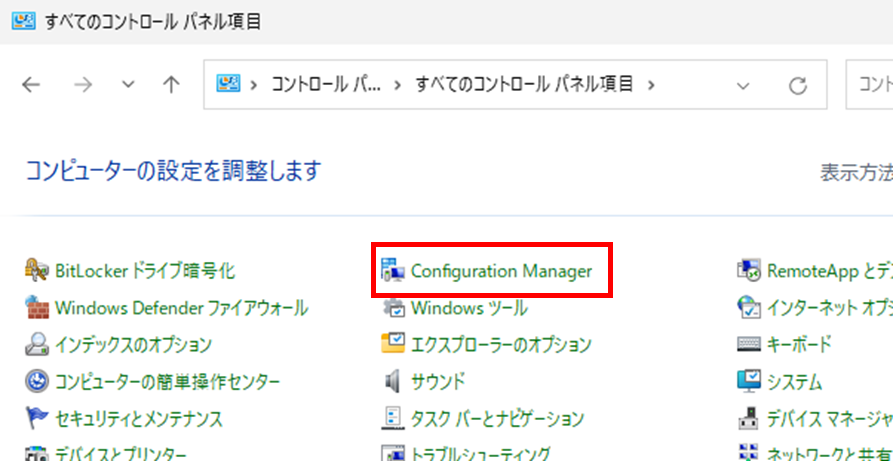This screenshot has width=893, height=461.
Task: Click the セキュリティとメンテナンス flag icon
Action: pos(38,419)
